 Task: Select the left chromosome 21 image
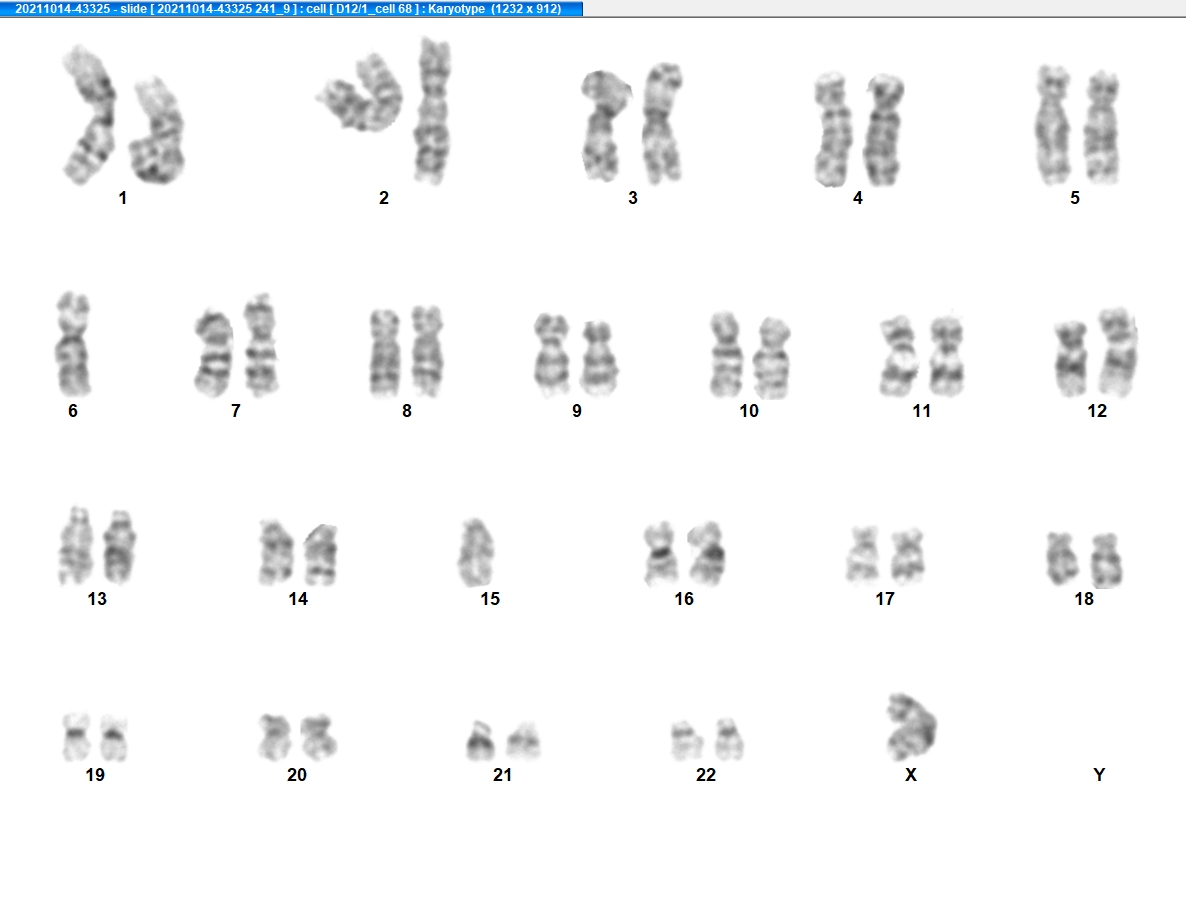480,740
